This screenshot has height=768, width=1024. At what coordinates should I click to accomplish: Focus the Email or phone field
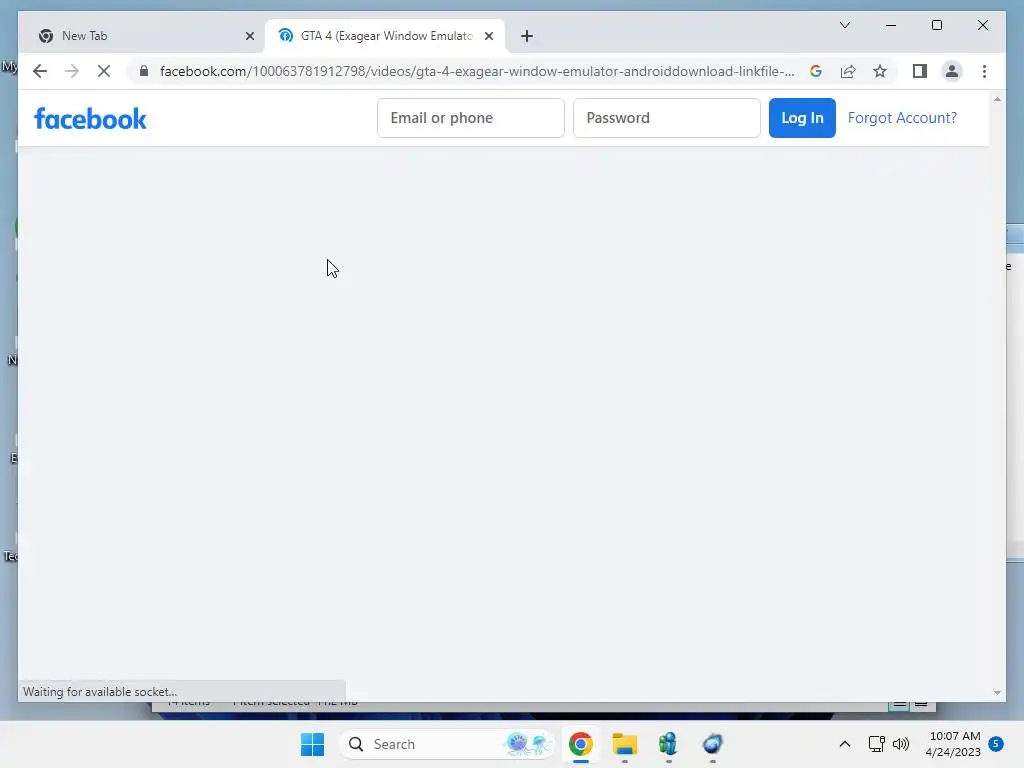point(470,118)
